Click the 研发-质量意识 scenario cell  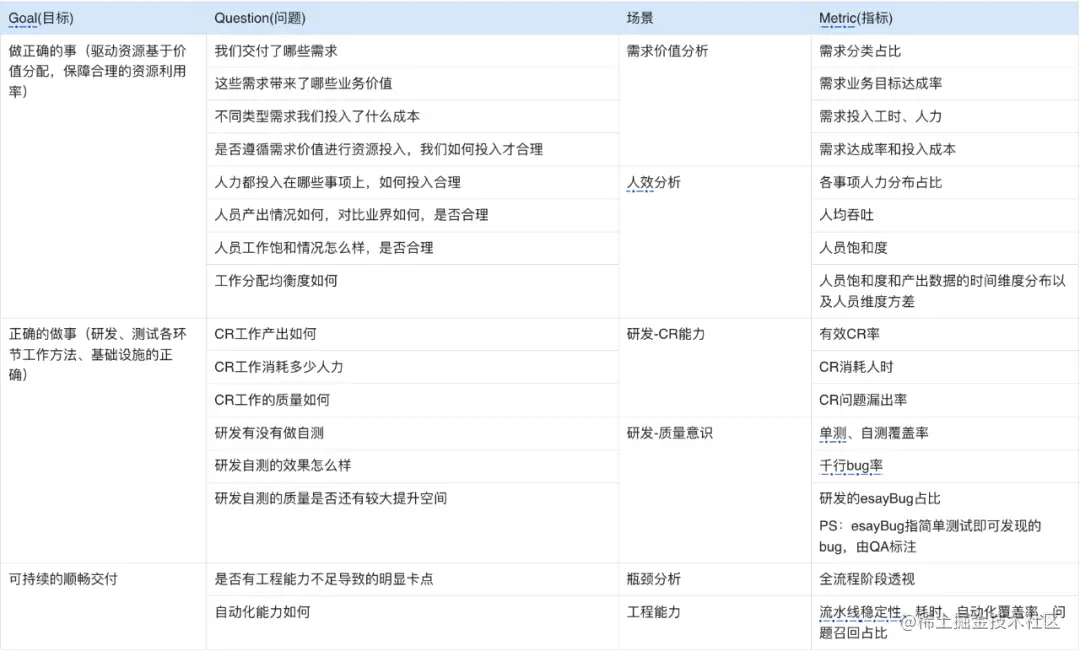click(x=663, y=432)
